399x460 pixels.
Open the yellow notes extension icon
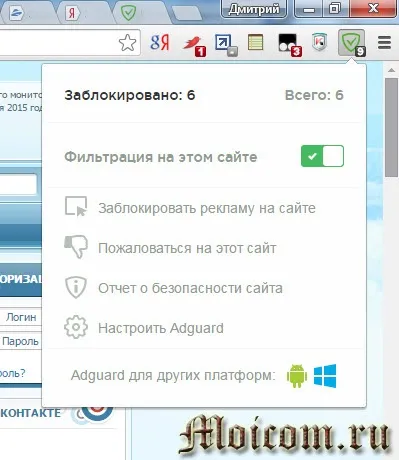[x=256, y=43]
